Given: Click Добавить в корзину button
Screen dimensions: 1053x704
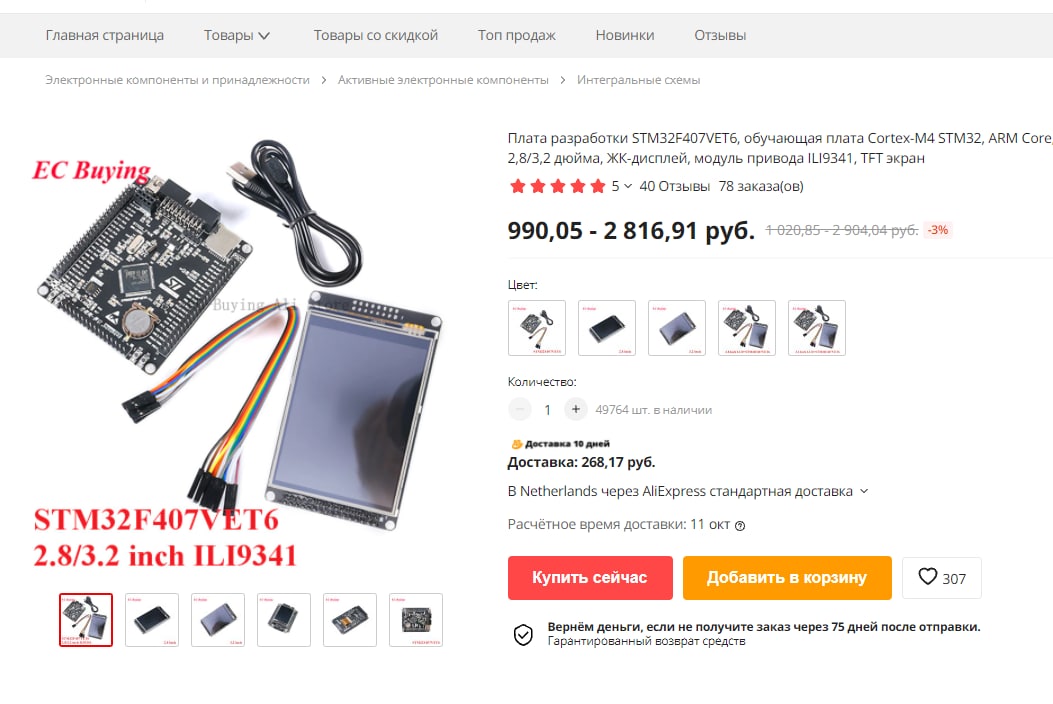Looking at the screenshot, I should pyautogui.click(x=787, y=578).
